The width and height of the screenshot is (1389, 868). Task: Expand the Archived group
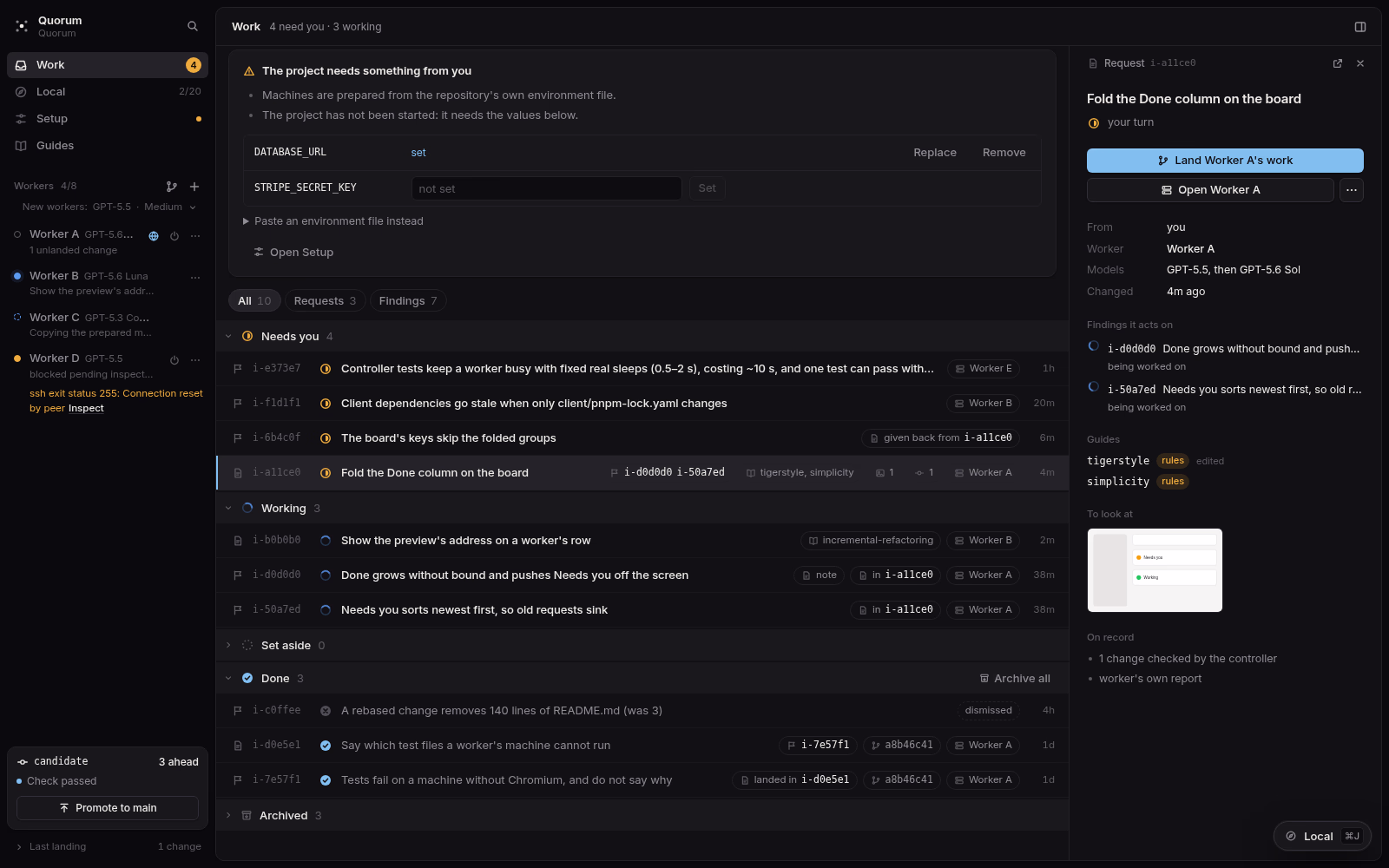point(228,816)
